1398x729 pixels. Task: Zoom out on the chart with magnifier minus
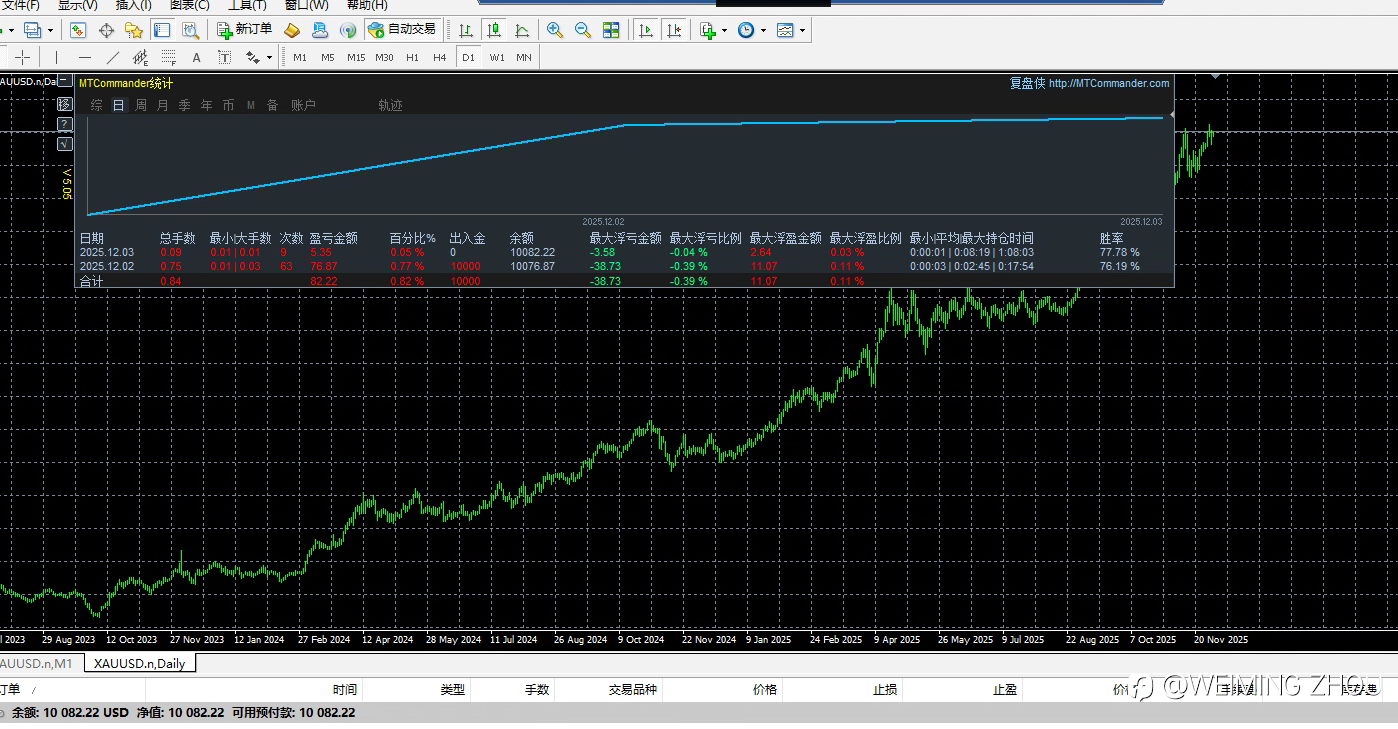[x=582, y=31]
